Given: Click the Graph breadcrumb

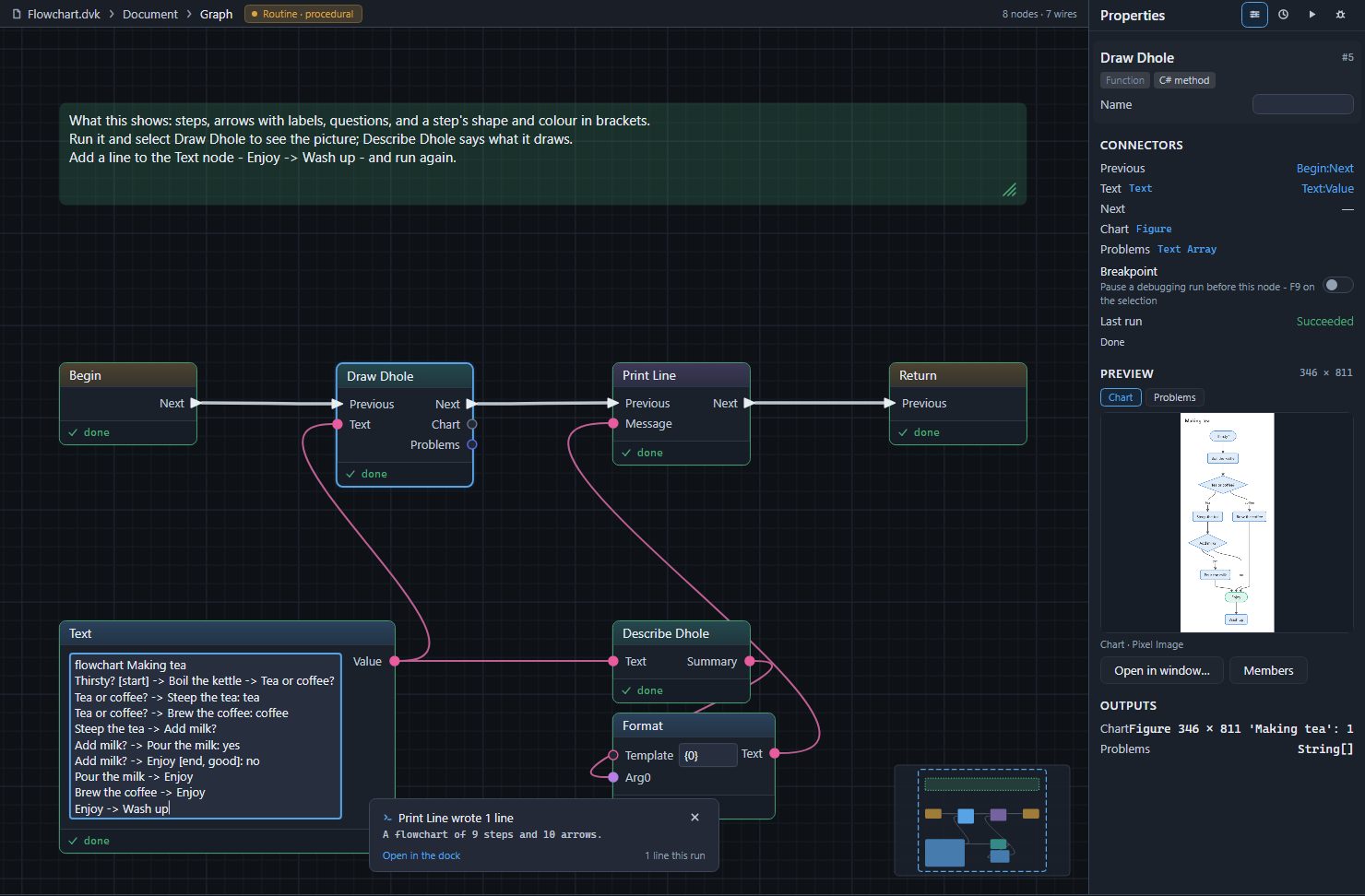Looking at the screenshot, I should [216, 14].
